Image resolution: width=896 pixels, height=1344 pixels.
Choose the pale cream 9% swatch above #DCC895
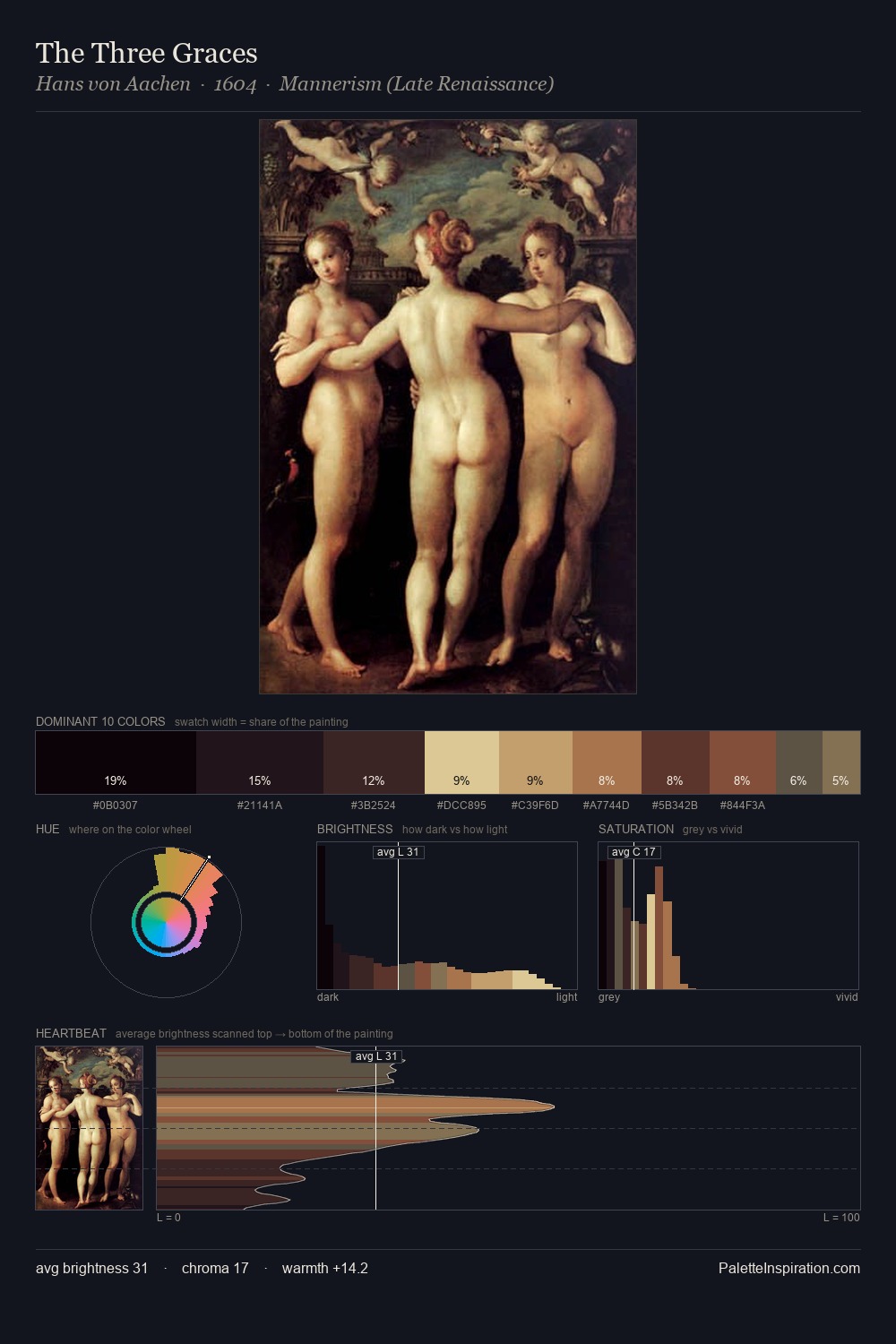point(461,762)
